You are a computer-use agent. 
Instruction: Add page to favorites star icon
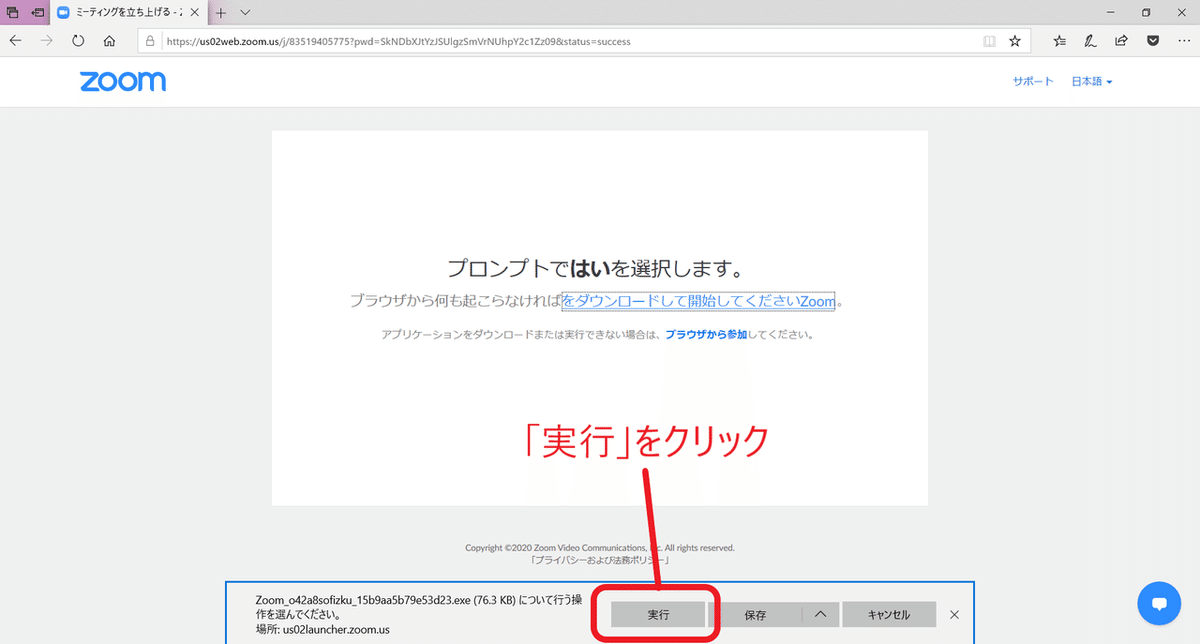click(x=1015, y=42)
